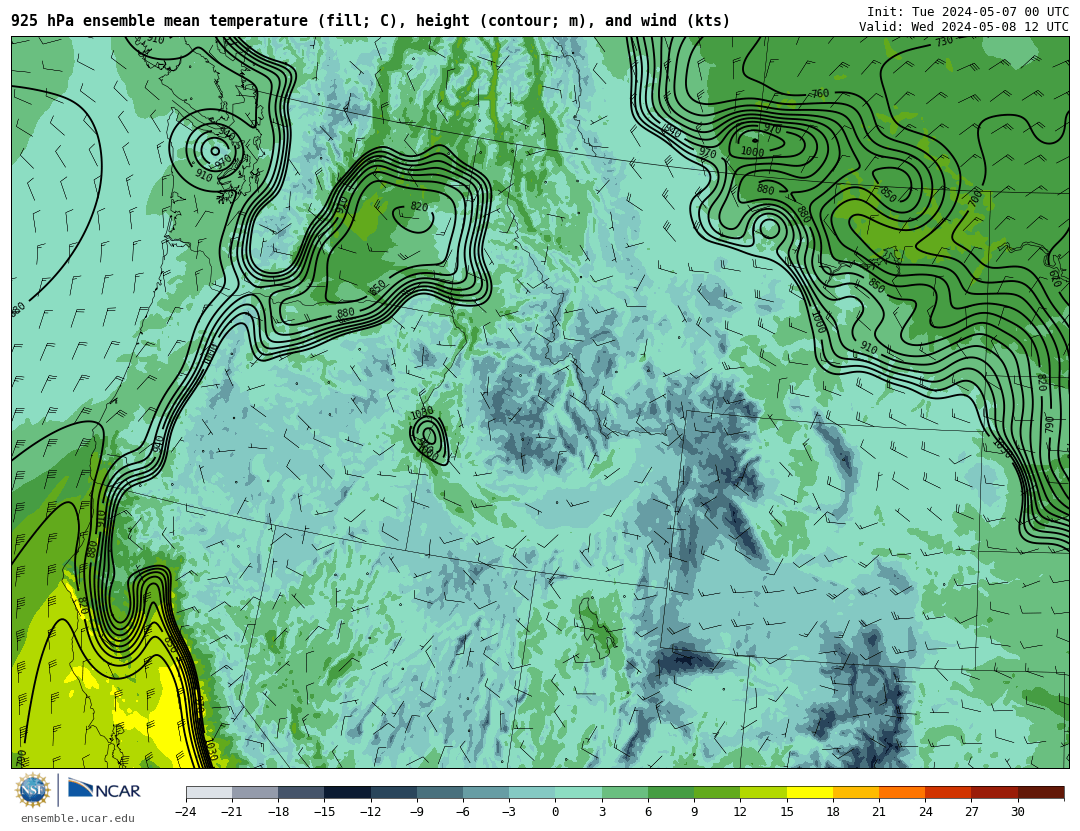Click the colorbar tick label '15'
The width and height of the screenshot is (1080, 831).
click(x=787, y=812)
